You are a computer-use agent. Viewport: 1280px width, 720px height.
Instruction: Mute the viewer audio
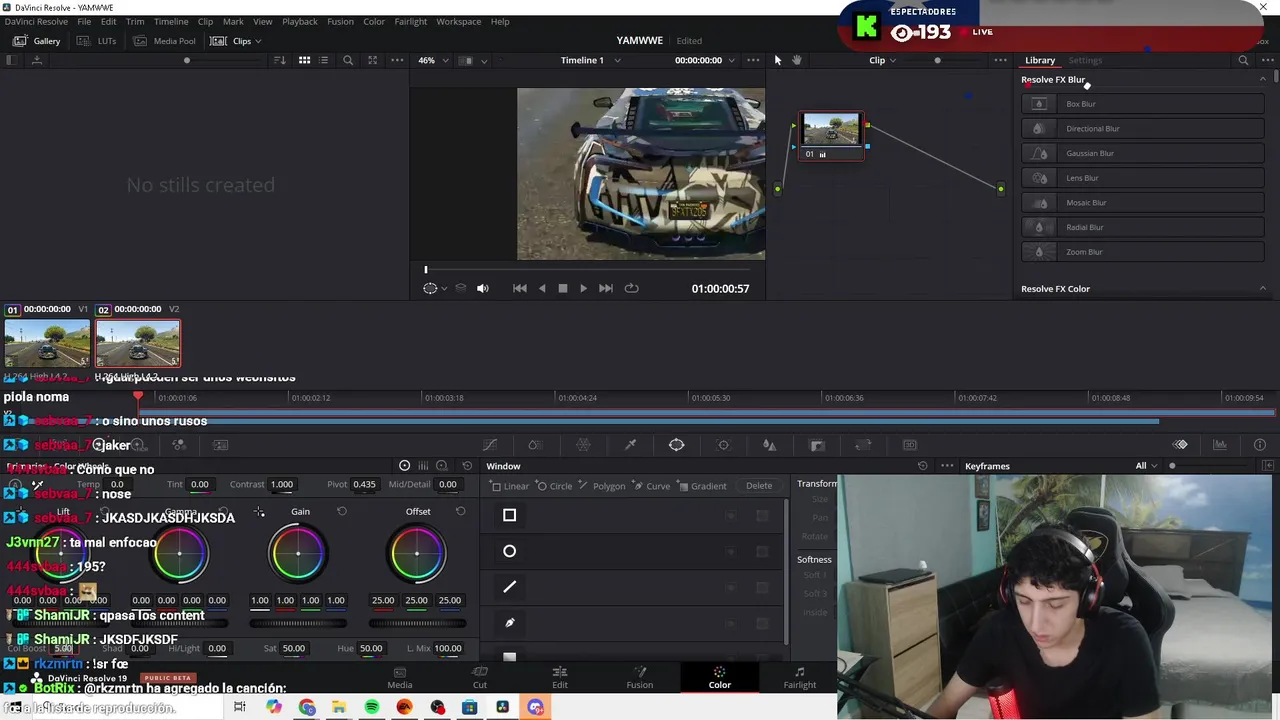[483, 288]
